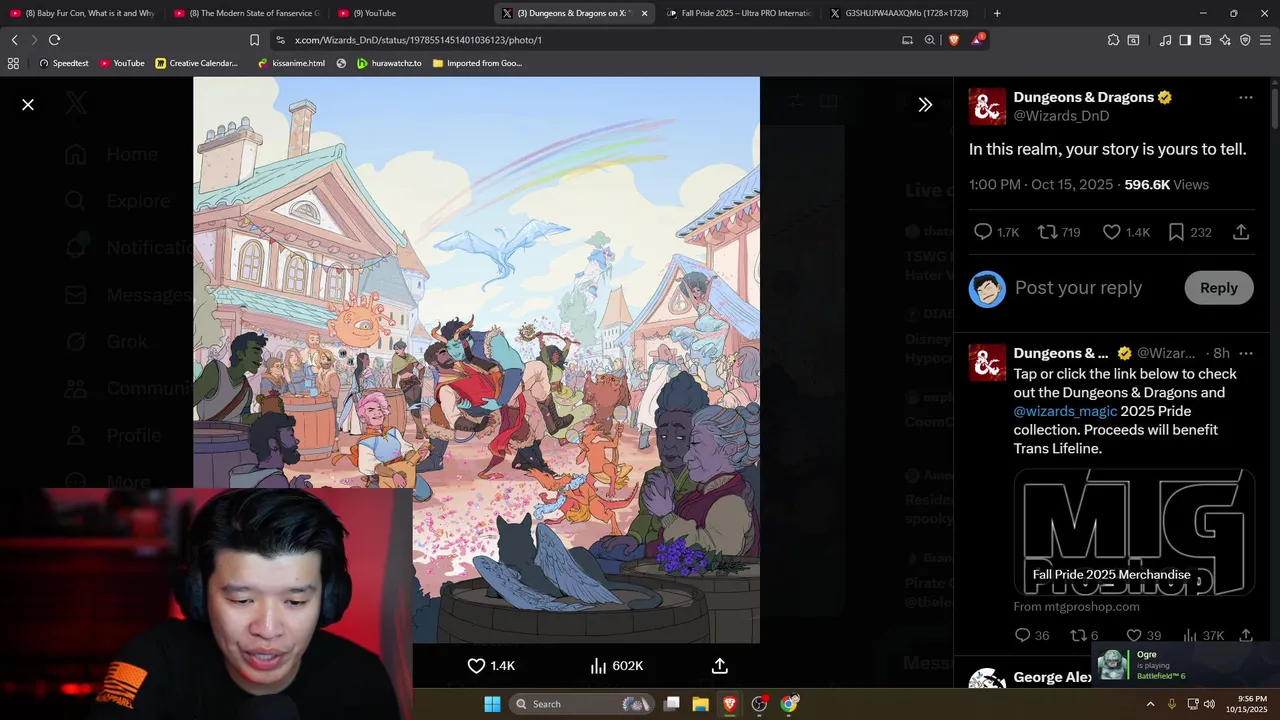
Task: Reload the current page
Action: (x=54, y=40)
